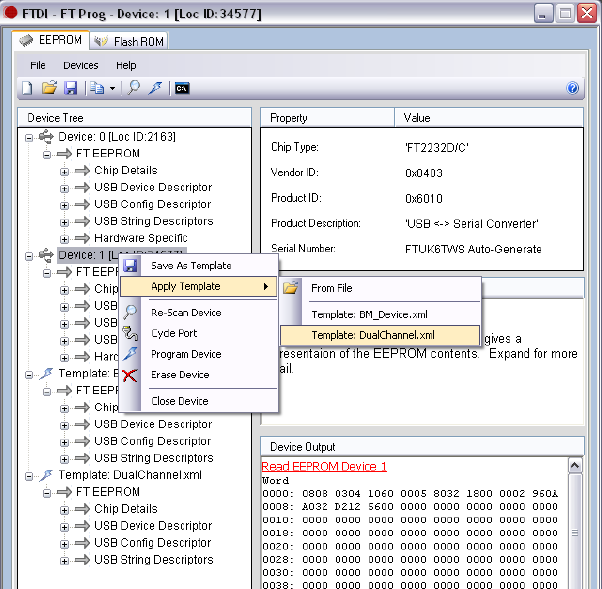602x589 pixels.
Task: Open the File menu
Action: (x=38, y=66)
